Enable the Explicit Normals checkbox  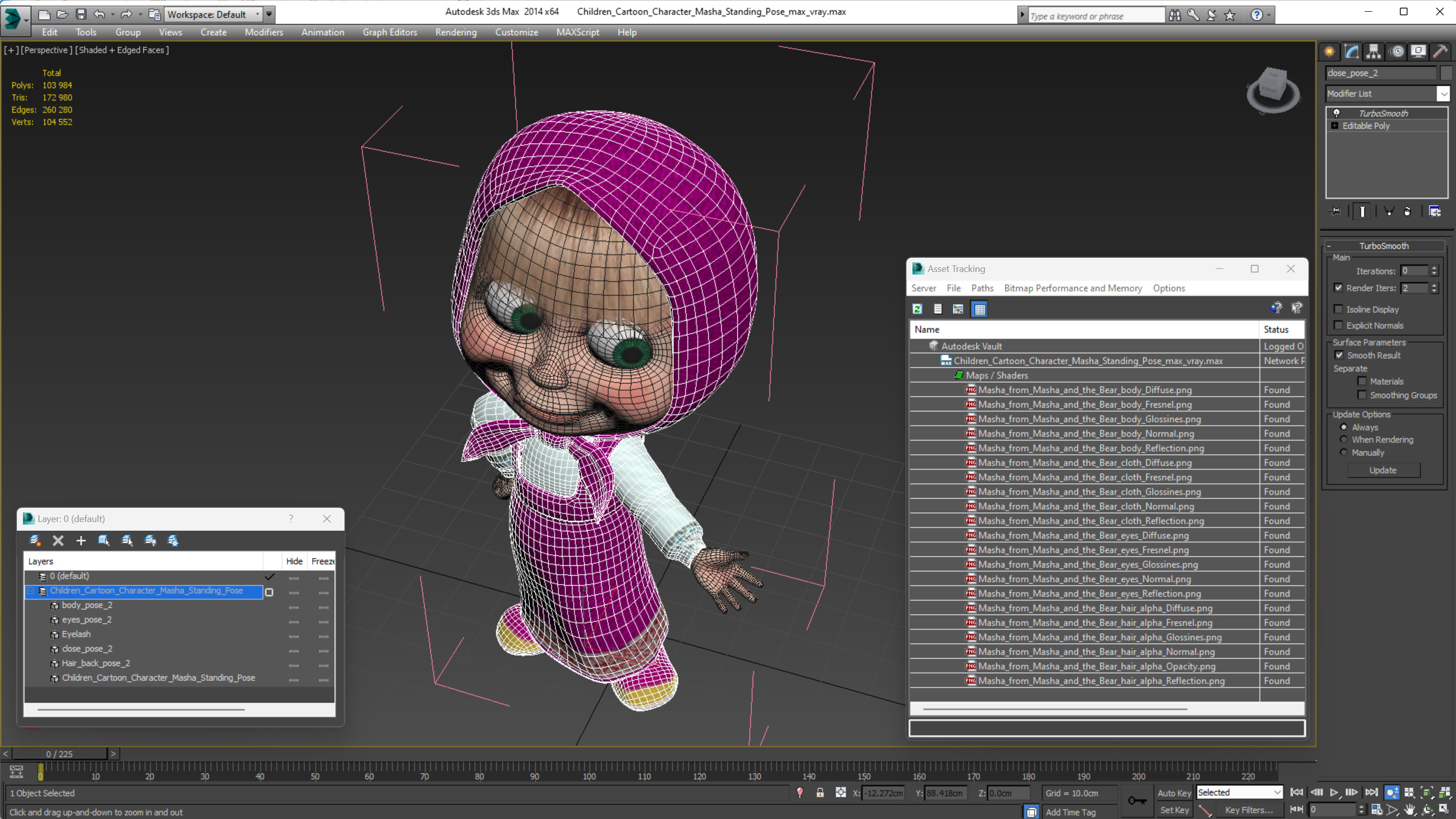(1338, 325)
